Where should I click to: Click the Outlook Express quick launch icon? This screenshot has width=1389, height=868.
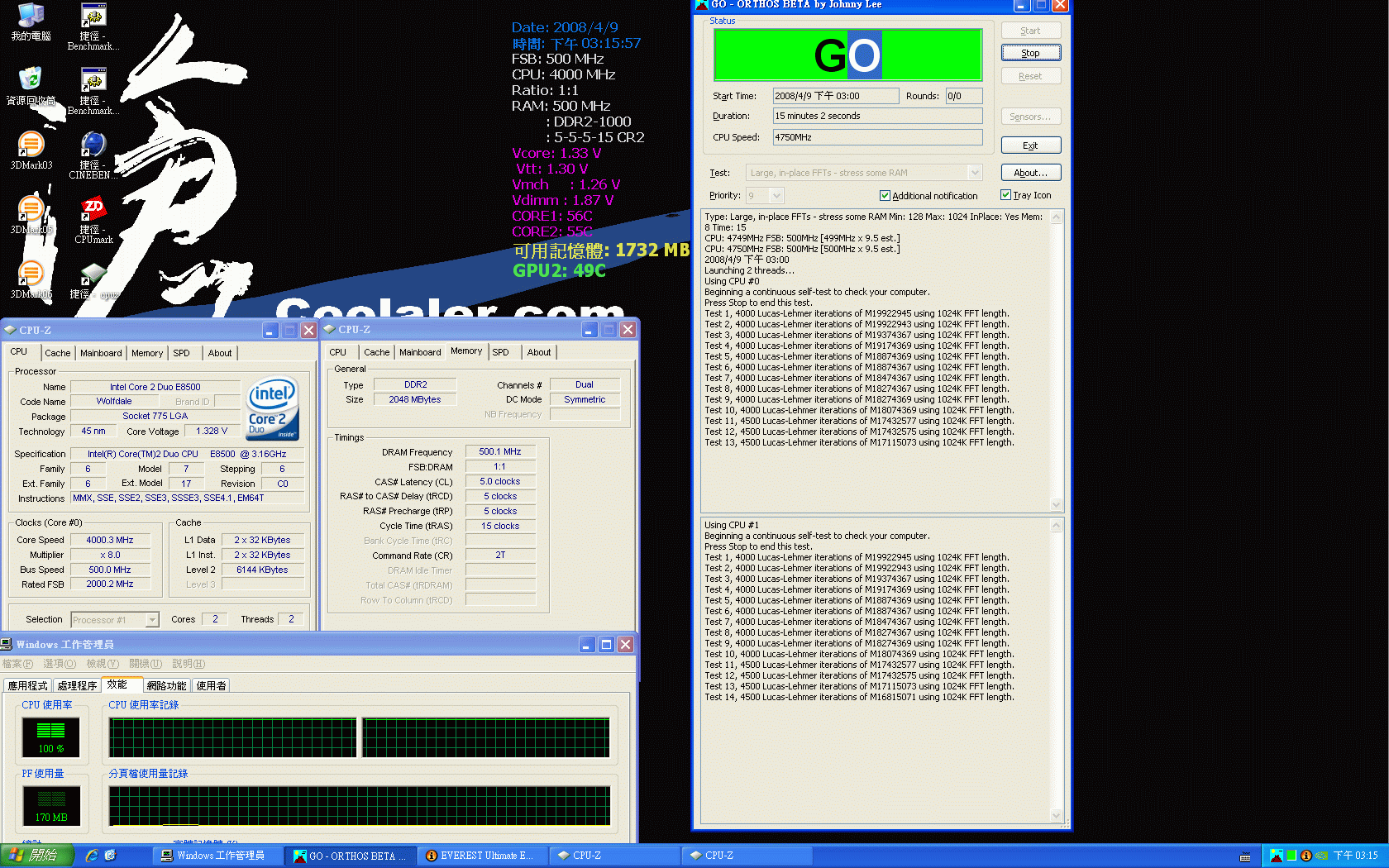(x=111, y=856)
